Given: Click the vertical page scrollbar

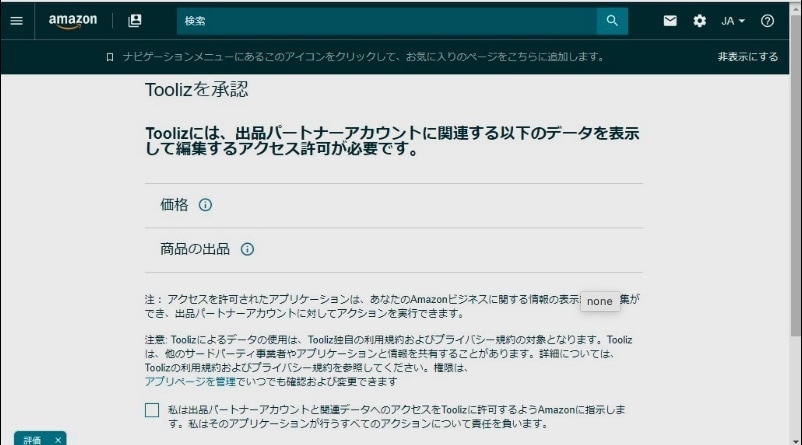Looking at the screenshot, I should 795,174.
